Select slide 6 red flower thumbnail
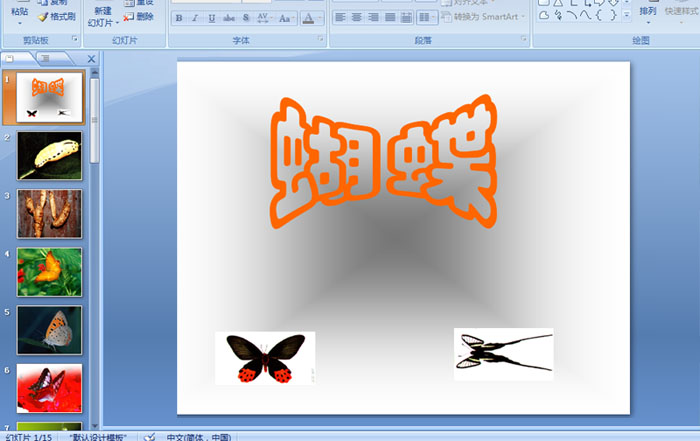The height and width of the screenshot is (441, 700). [x=50, y=388]
